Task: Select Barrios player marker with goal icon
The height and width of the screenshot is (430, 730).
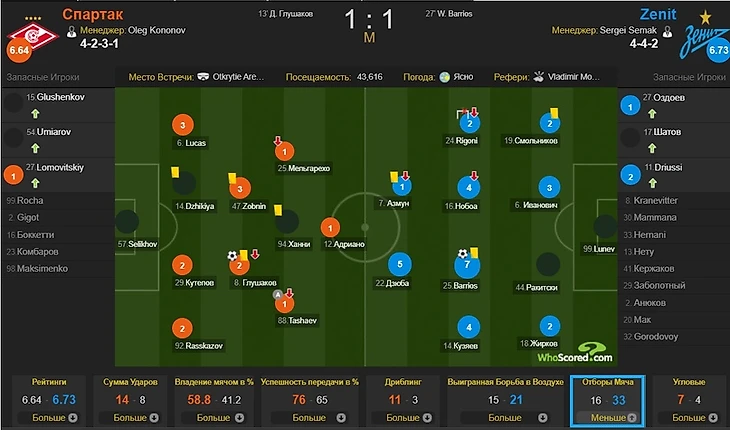Action: pos(466,264)
